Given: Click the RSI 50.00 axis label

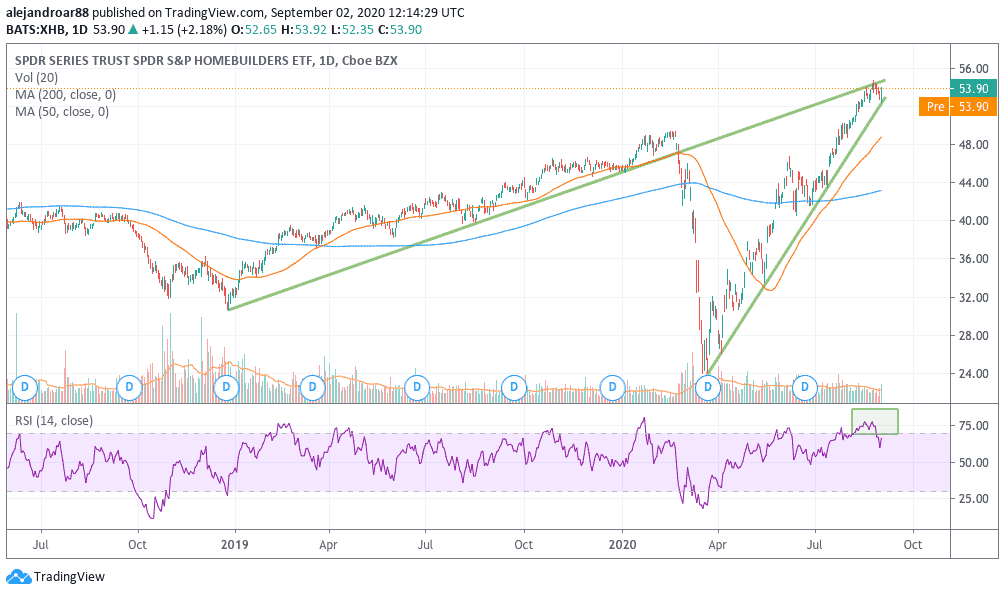Looking at the screenshot, I should tap(973, 462).
